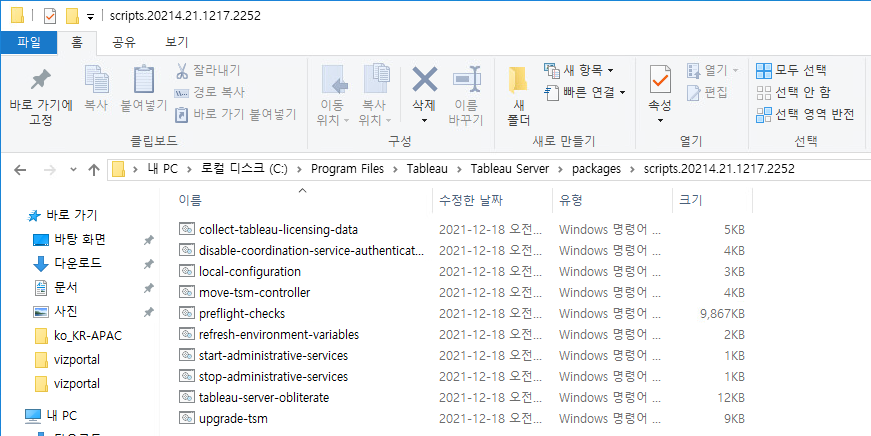Open the Move to (이동 위치) menu
Screen dimensions: 871x436
[x=333, y=96]
